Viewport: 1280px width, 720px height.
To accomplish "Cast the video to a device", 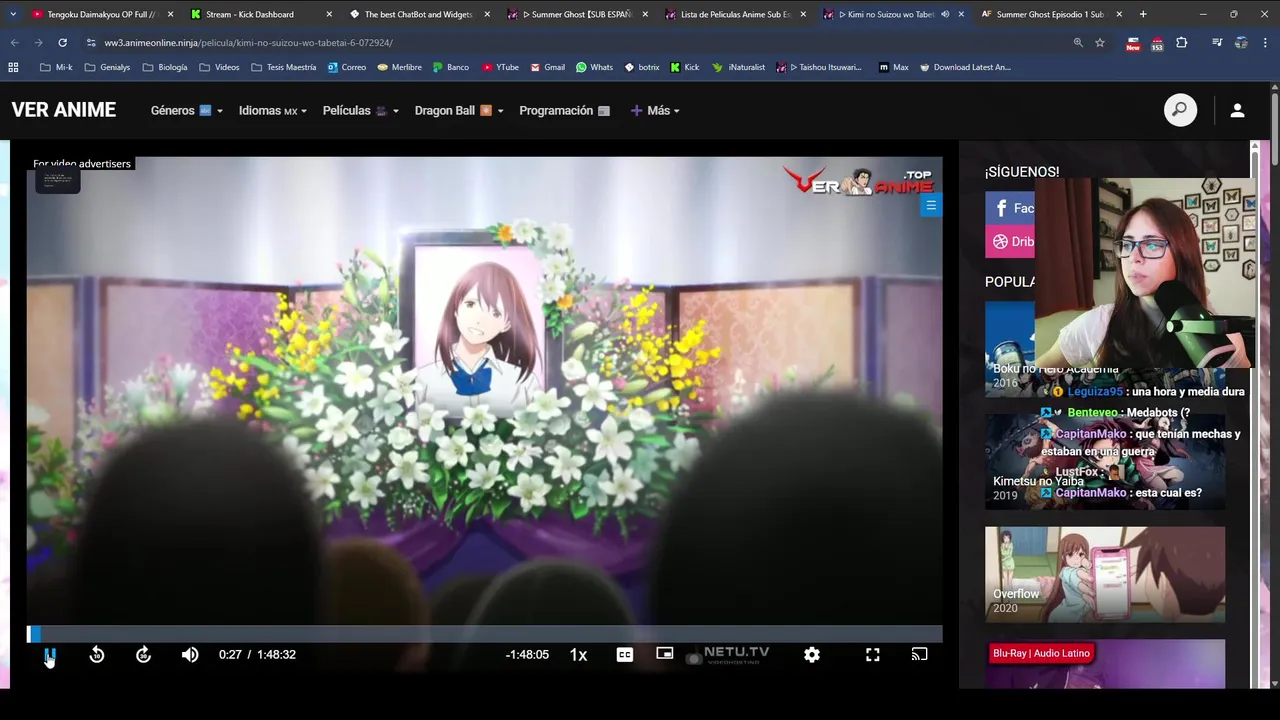I will [x=920, y=655].
